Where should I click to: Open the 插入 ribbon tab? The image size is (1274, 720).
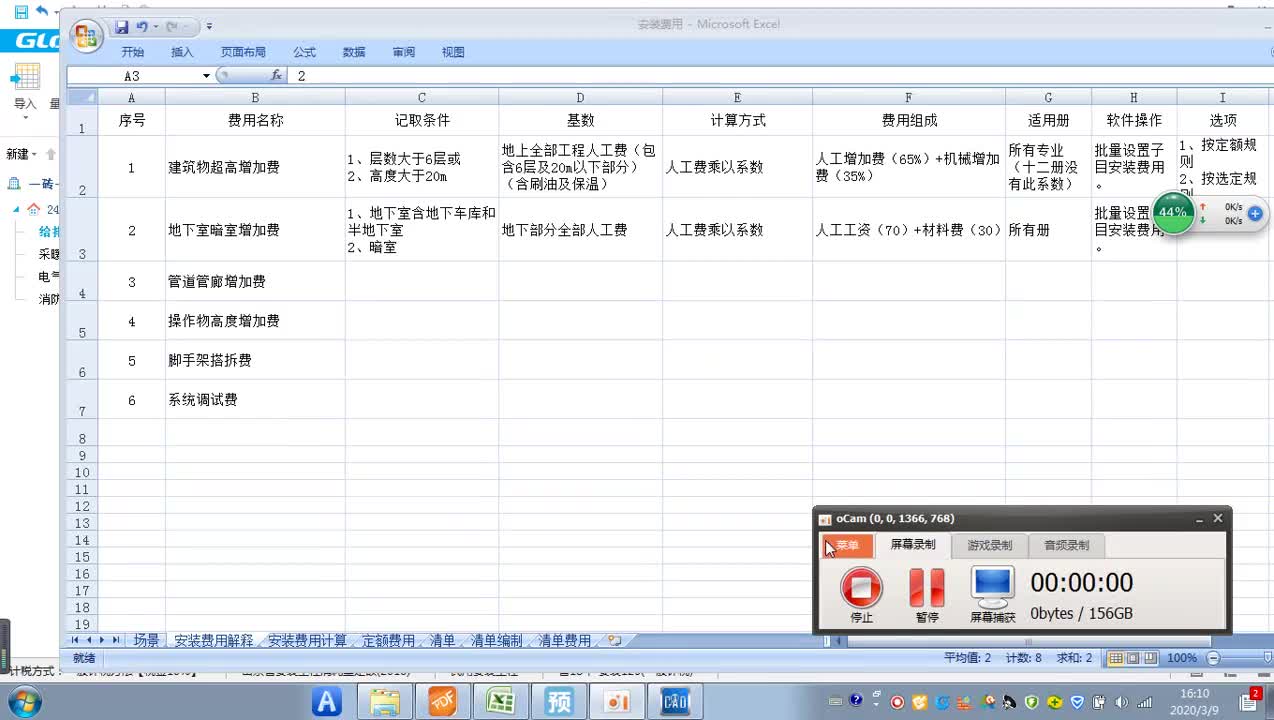coord(182,52)
